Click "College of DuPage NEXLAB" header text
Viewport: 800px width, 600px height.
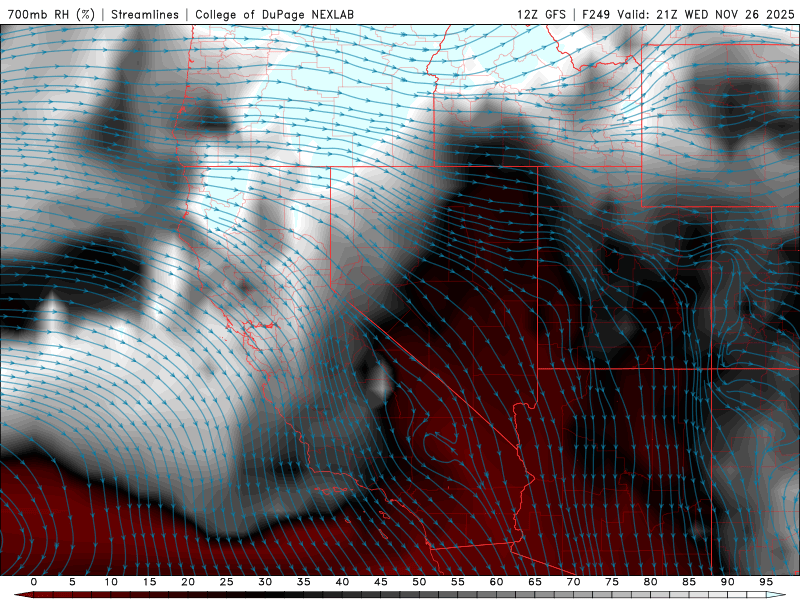274,14
